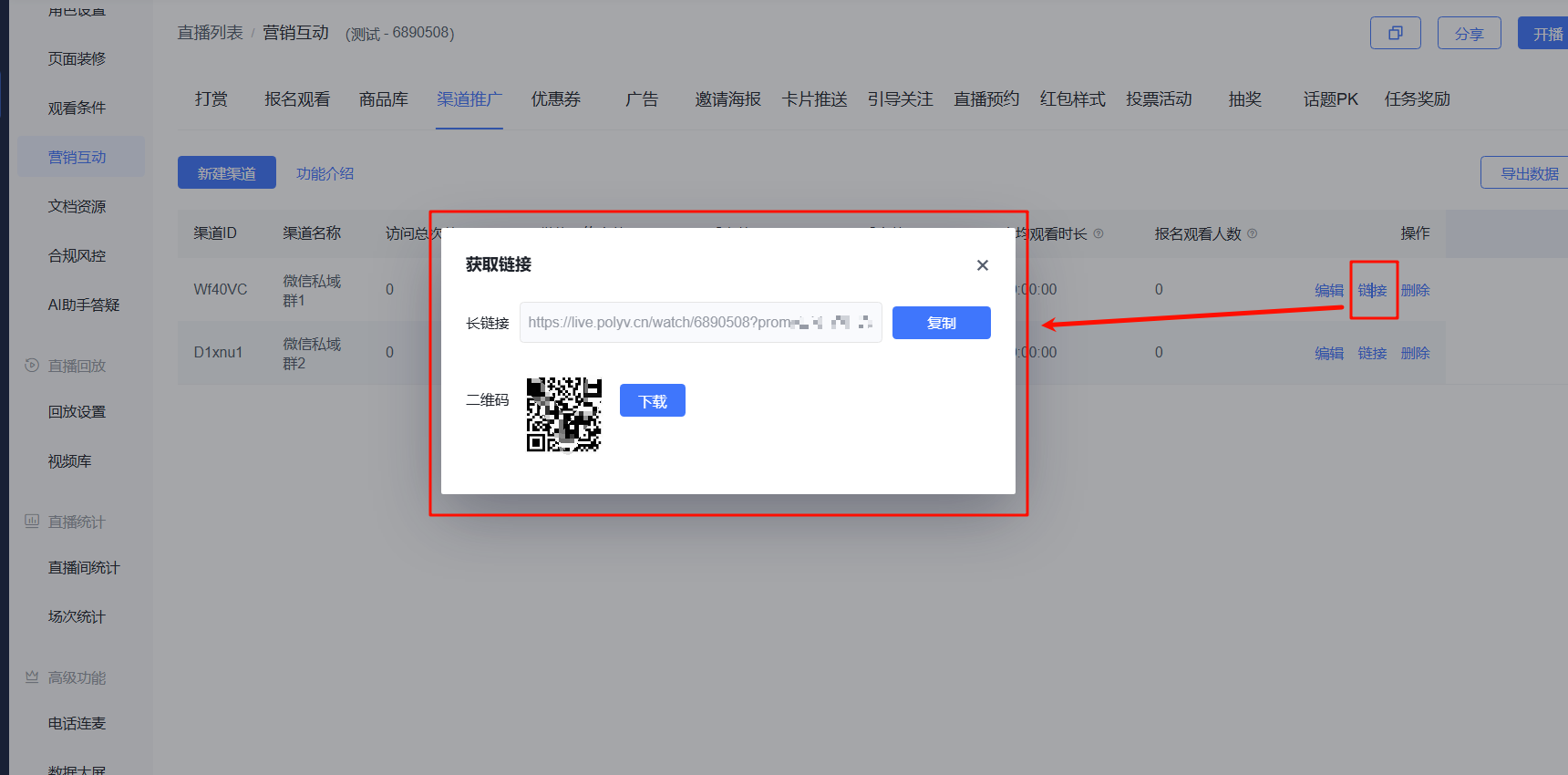Click the 直播回放 section icon
This screenshot has height=775, width=1568.
click(32, 366)
